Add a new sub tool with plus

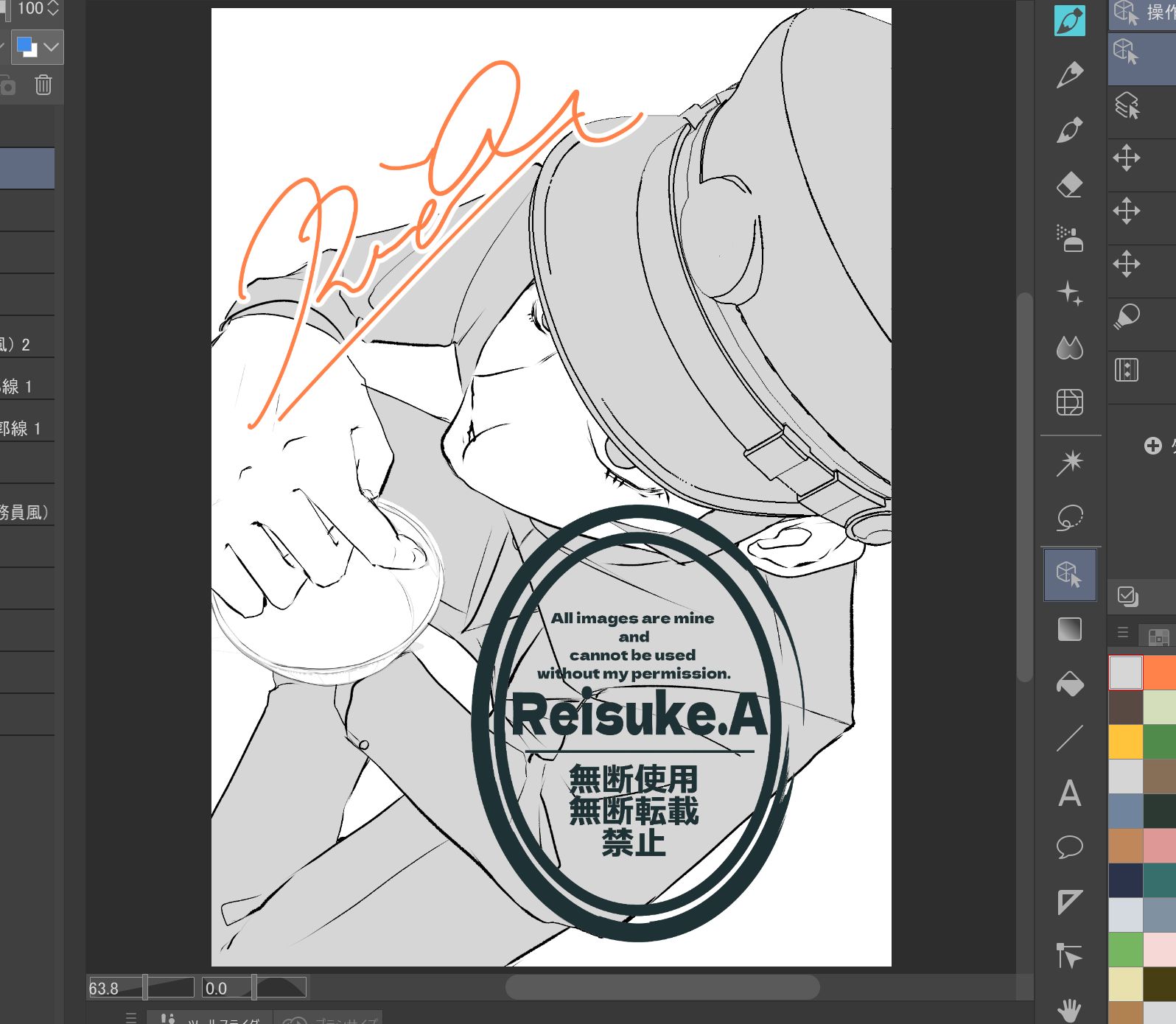click(x=1152, y=446)
